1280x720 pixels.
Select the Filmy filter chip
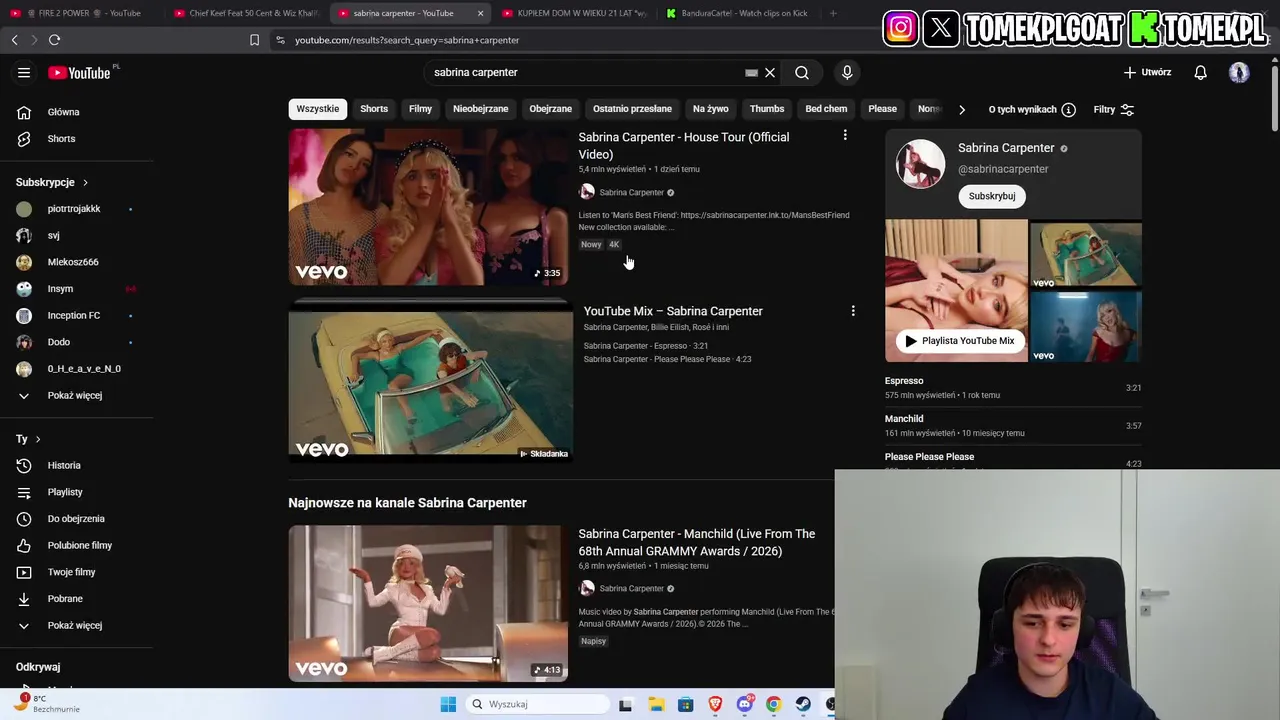pos(420,109)
